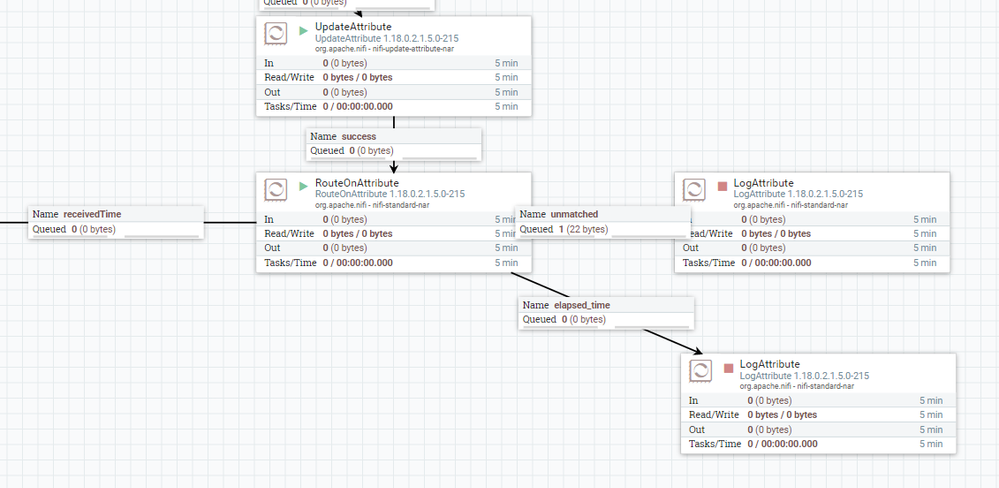
Task: Click the red stopped icon on lower LogAttribute
Action: [x=728, y=368]
